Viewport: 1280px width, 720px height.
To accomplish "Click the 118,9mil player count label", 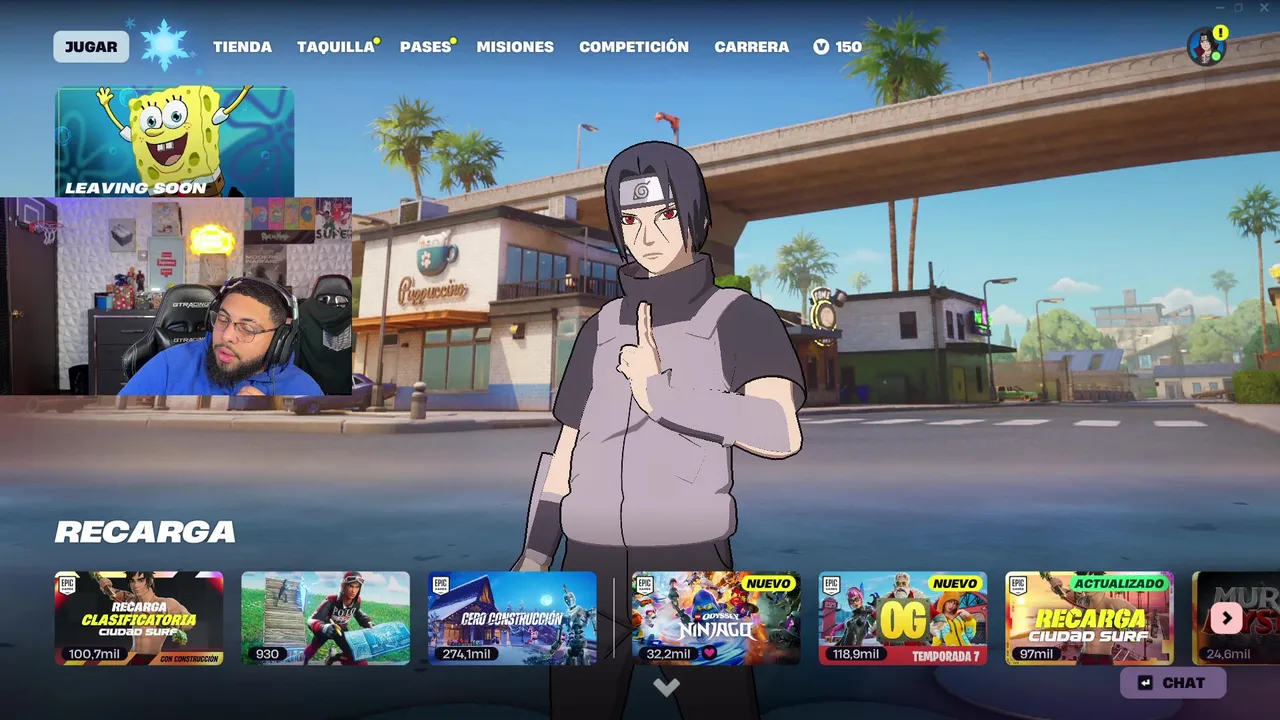I will (857, 654).
